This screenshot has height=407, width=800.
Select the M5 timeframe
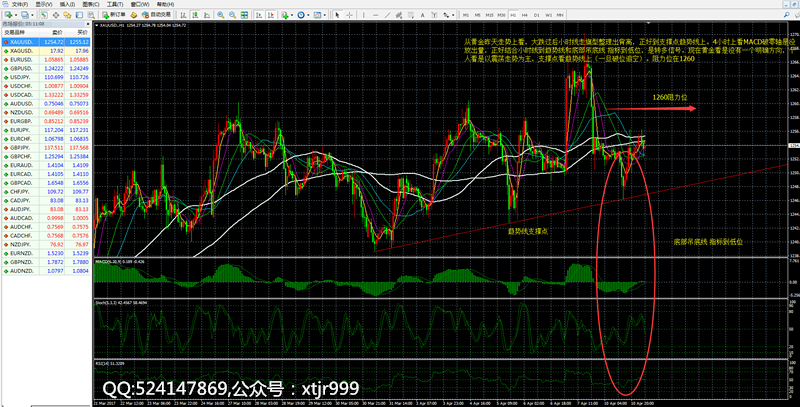[x=478, y=15]
